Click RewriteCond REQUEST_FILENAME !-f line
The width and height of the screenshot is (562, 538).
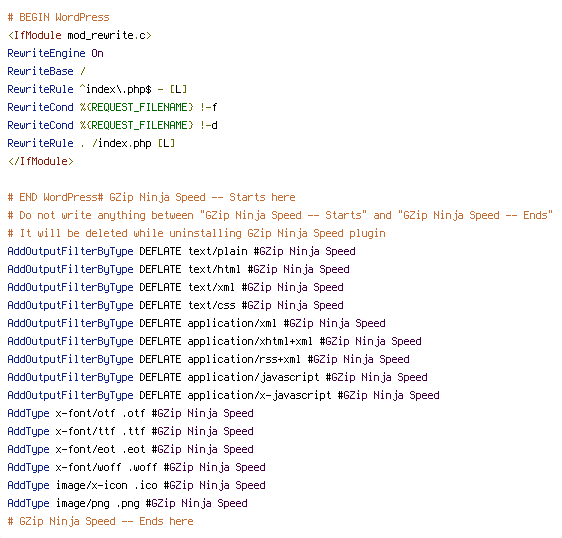coord(113,107)
